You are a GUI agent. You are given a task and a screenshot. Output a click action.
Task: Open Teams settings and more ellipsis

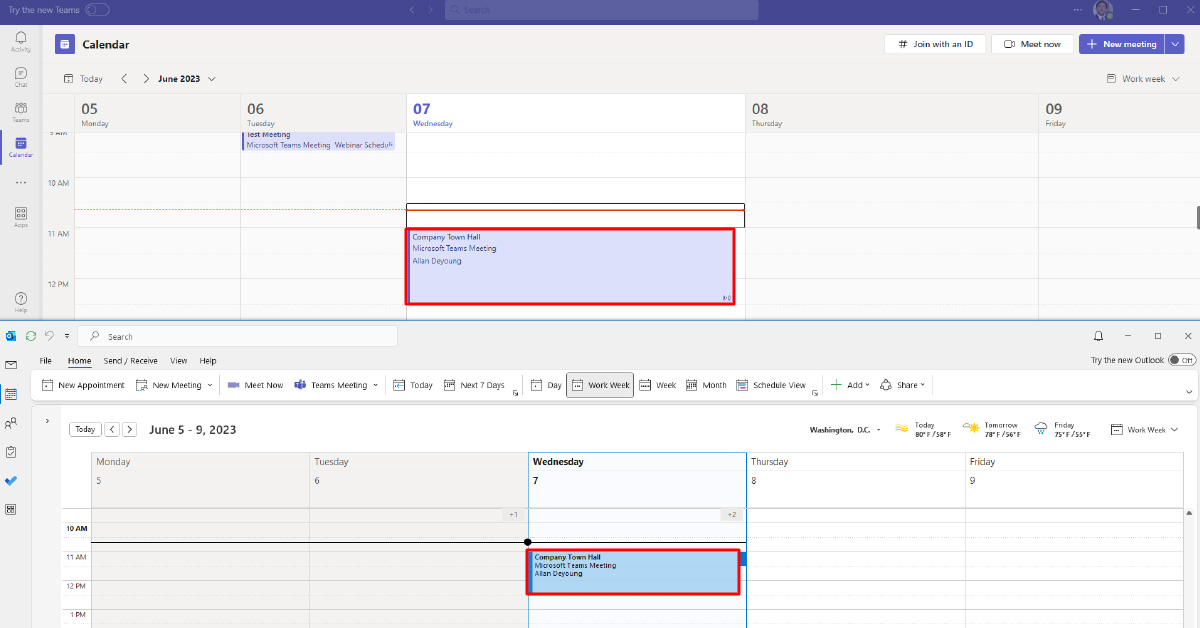tap(1077, 9)
